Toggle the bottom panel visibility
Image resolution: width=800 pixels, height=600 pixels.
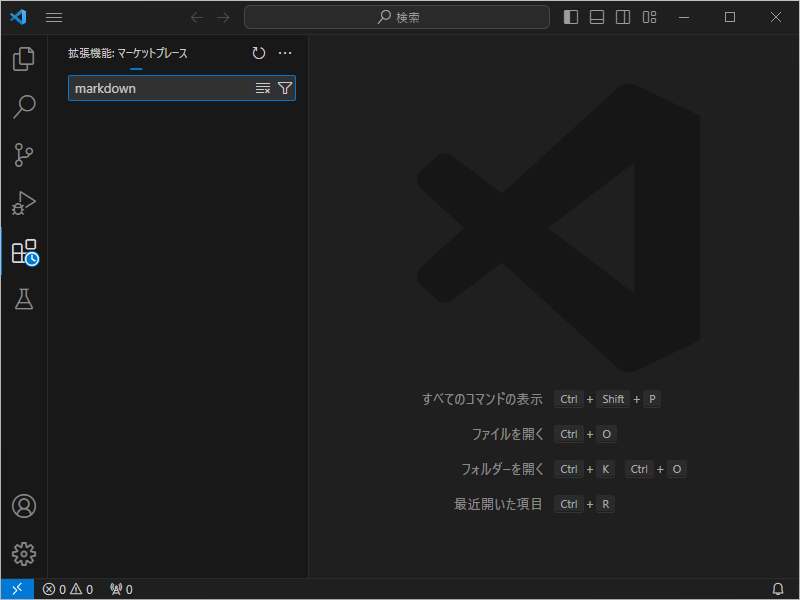596,17
